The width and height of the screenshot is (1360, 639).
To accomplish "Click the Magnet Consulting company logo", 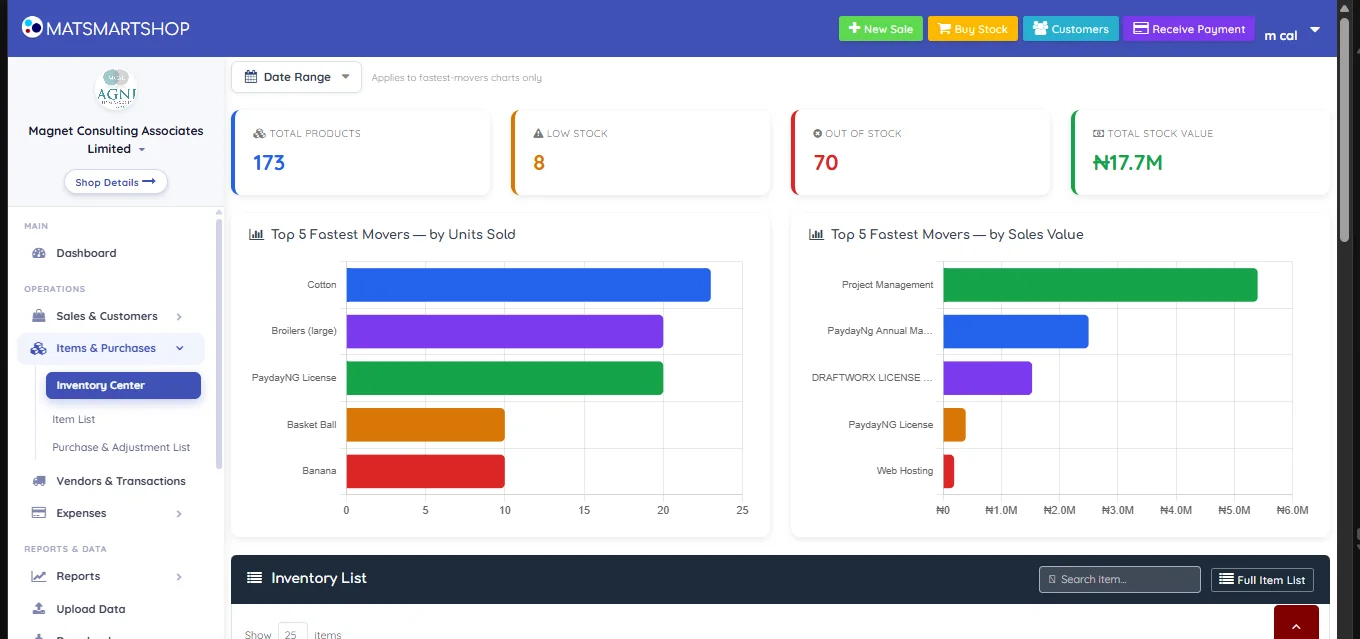I will point(116,91).
